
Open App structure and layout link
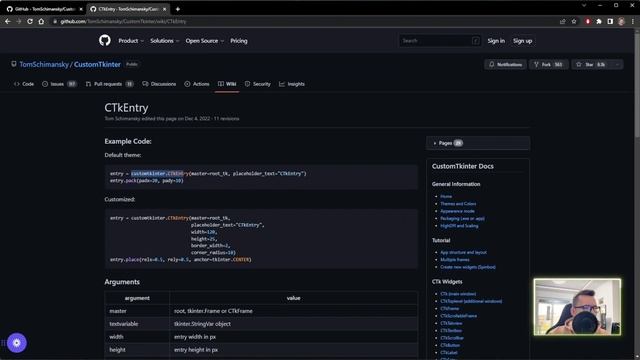click(463, 252)
